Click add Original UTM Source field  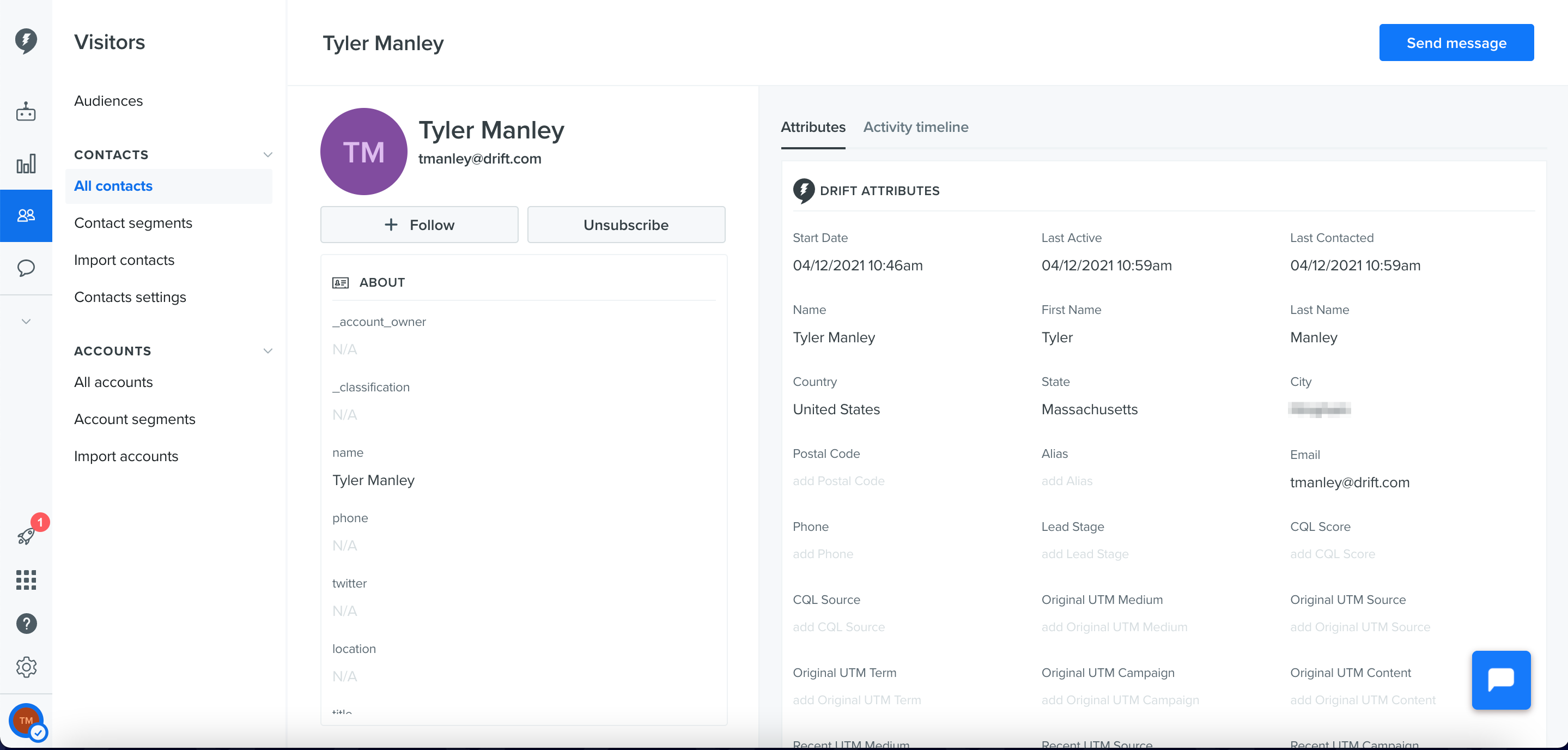click(1360, 627)
